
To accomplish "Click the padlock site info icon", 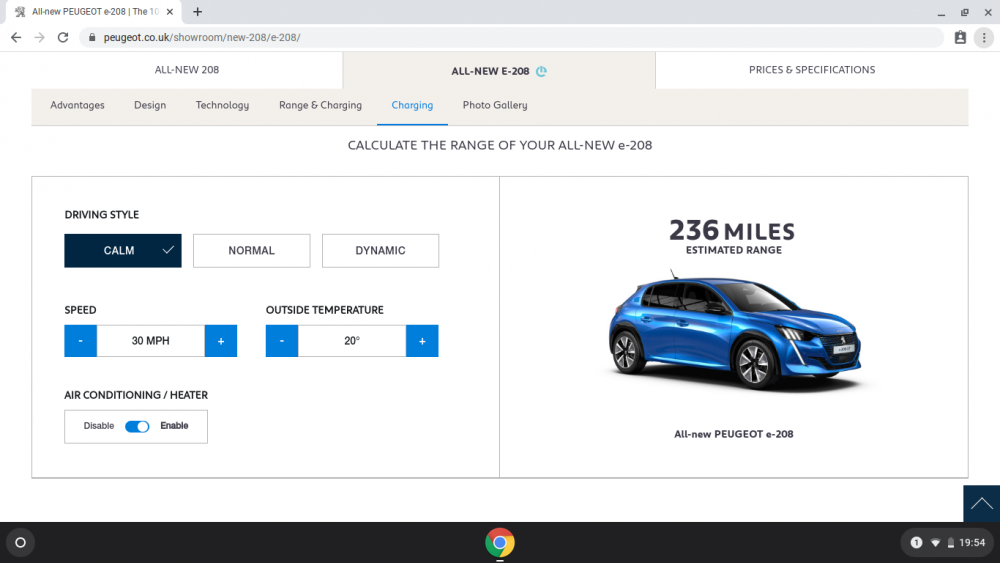I will pyautogui.click(x=92, y=38).
